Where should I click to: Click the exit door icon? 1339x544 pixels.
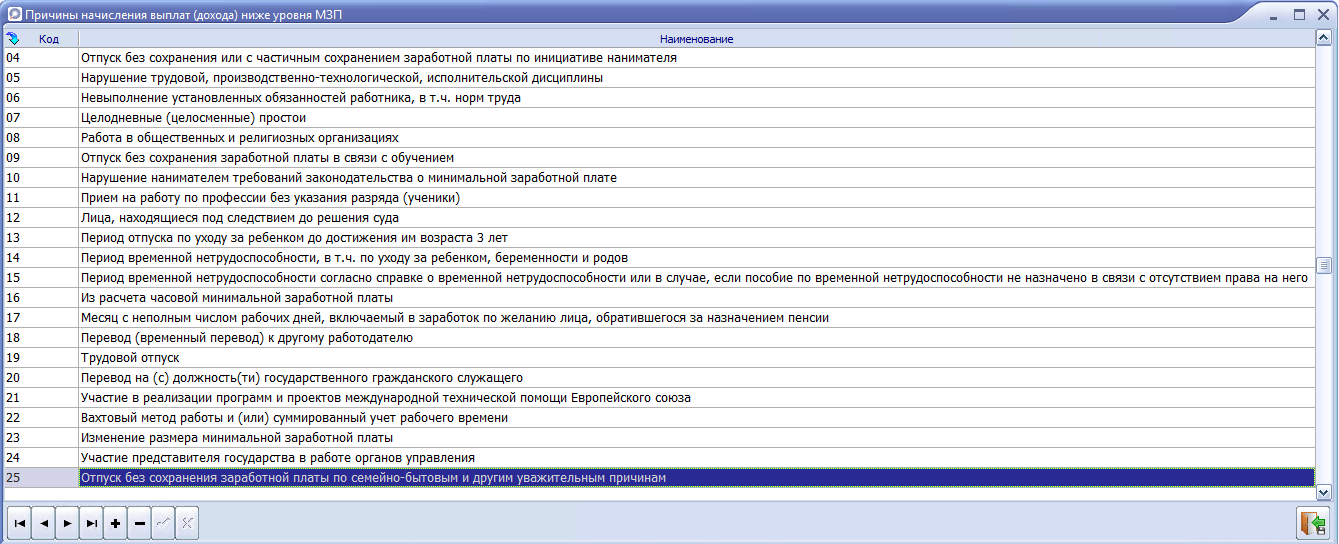pos(1311,523)
